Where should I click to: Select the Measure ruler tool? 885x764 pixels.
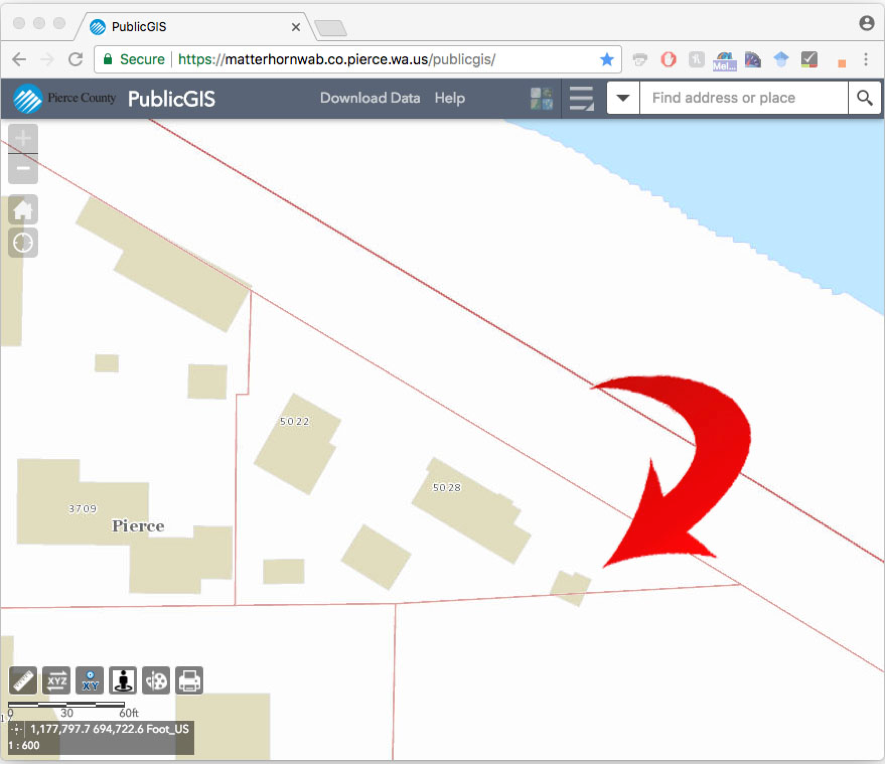[x=23, y=680]
